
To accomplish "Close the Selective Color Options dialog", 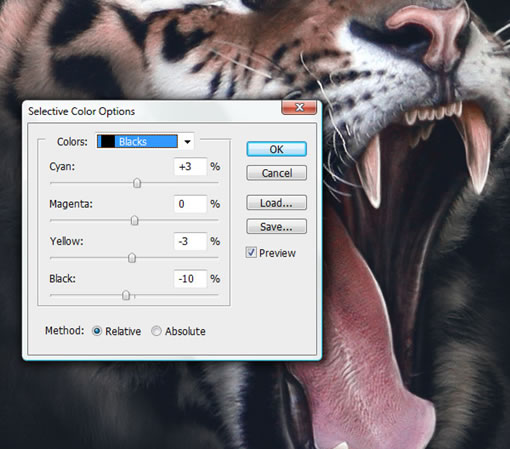I will pyautogui.click(x=299, y=107).
